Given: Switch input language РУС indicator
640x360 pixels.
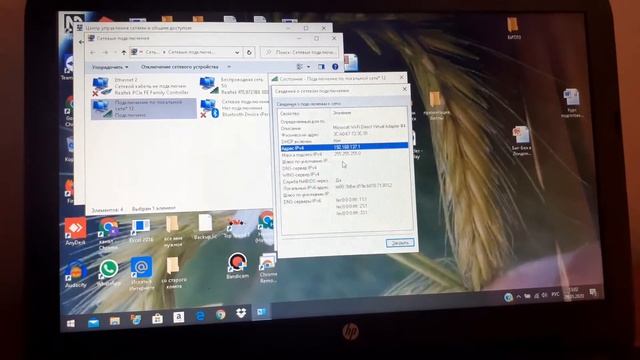Looking at the screenshot, I should click(x=556, y=294).
